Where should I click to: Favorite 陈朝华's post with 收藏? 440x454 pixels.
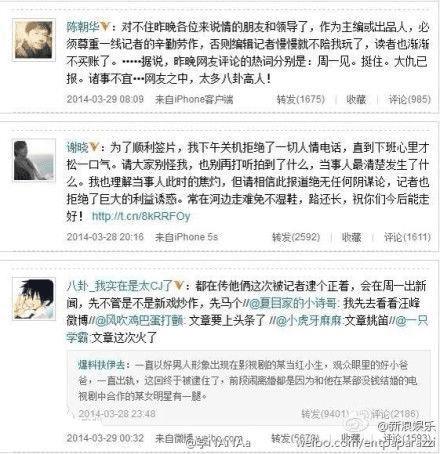[356, 99]
